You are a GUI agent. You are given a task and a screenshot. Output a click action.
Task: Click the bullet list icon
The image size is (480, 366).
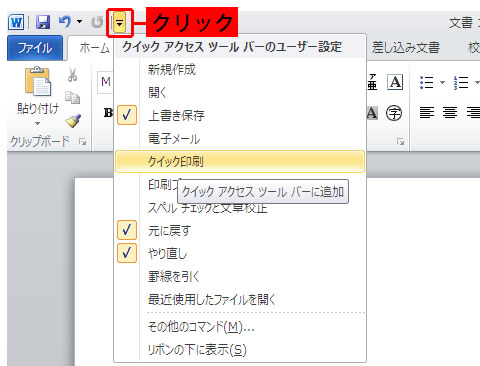(427, 82)
